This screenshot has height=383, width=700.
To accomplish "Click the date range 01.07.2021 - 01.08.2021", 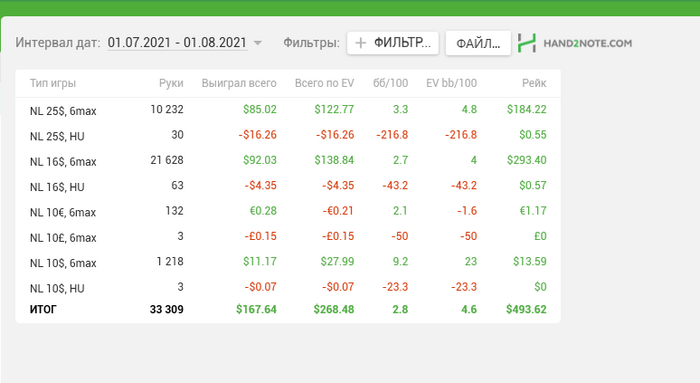I will 177,42.
